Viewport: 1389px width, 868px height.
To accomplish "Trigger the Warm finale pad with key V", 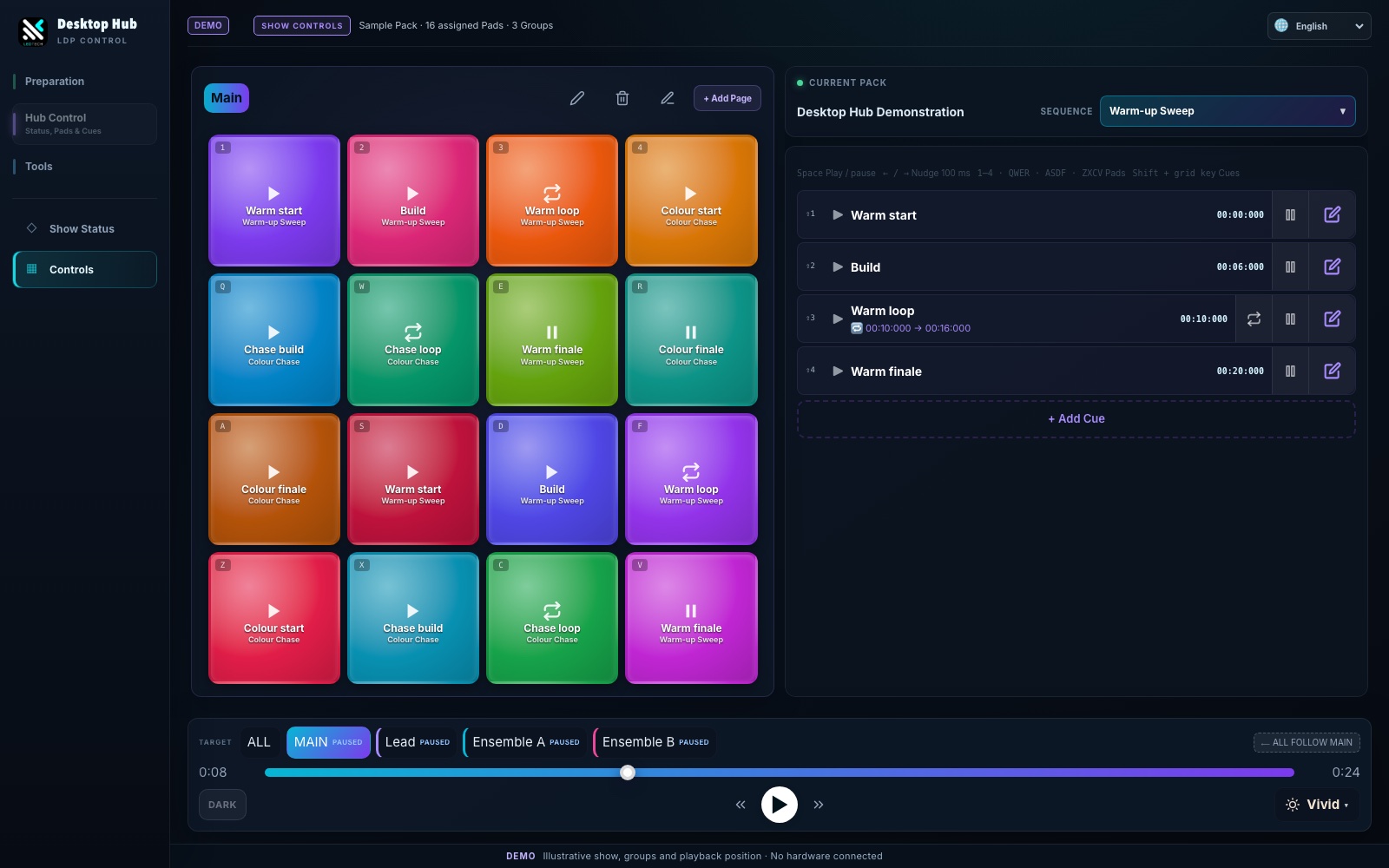I will (x=691, y=618).
